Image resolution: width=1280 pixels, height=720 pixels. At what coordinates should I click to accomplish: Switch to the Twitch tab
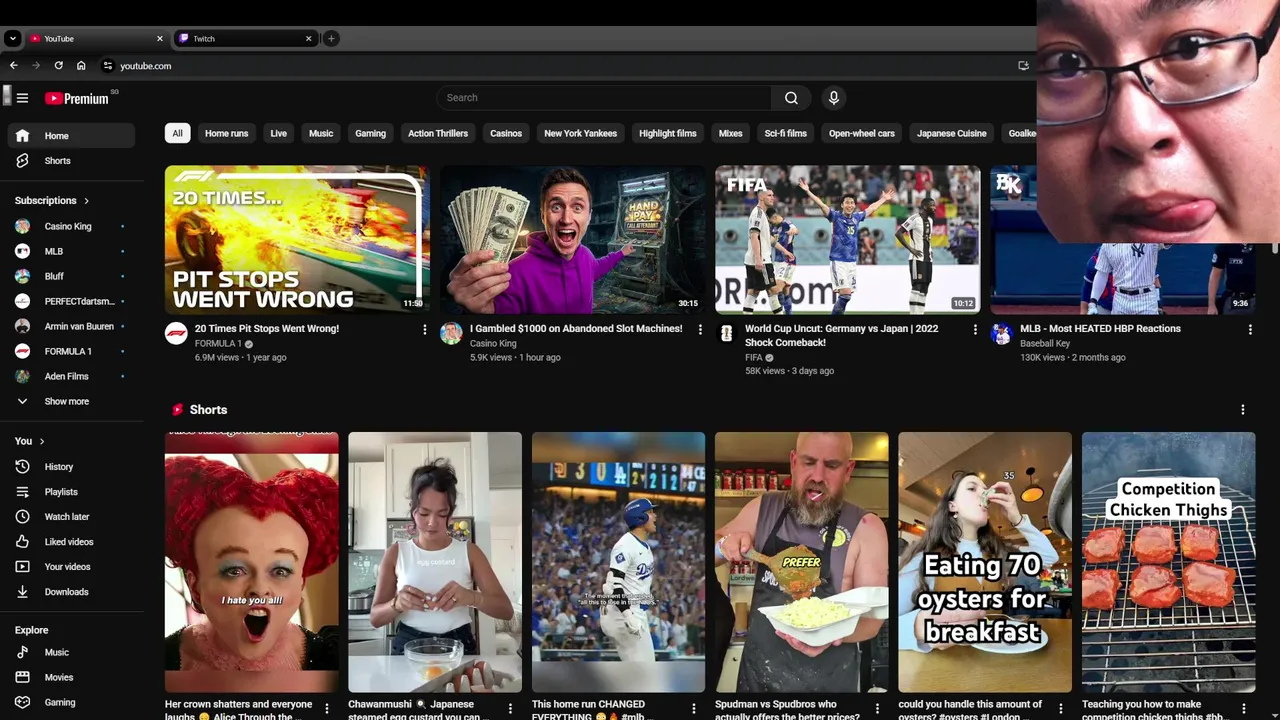[x=245, y=39]
